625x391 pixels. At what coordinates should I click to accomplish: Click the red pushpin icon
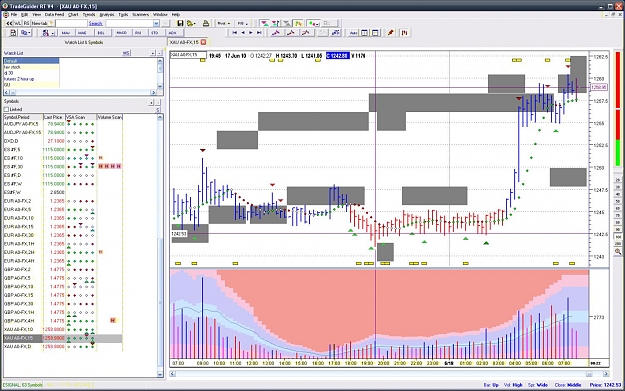[391, 33]
